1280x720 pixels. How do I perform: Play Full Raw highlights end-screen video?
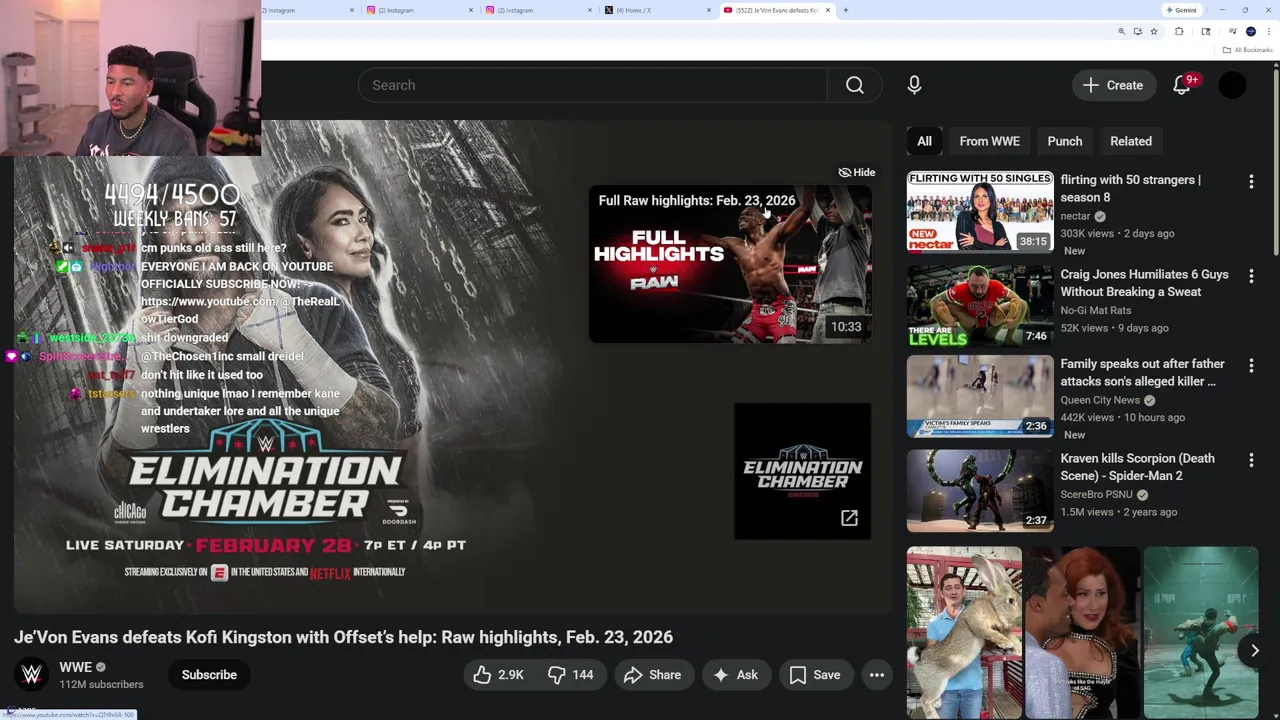tap(730, 265)
